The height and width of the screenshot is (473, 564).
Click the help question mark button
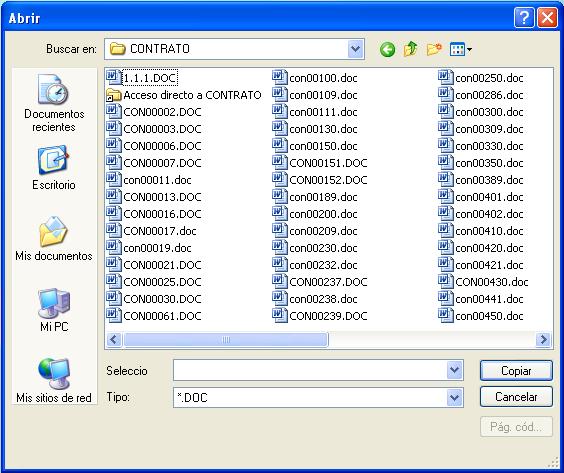click(524, 18)
